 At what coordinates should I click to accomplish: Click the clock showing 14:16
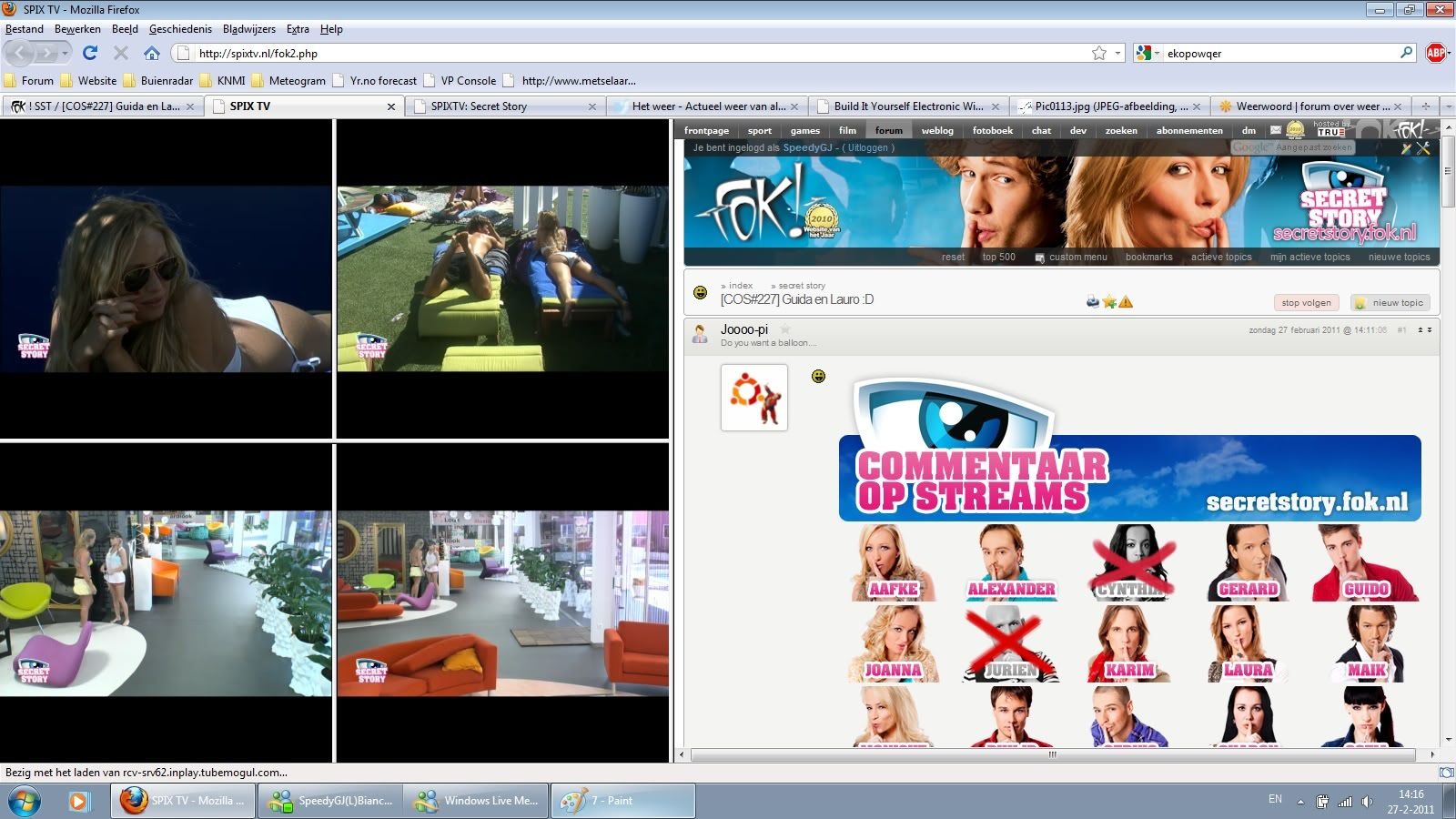tap(1410, 794)
